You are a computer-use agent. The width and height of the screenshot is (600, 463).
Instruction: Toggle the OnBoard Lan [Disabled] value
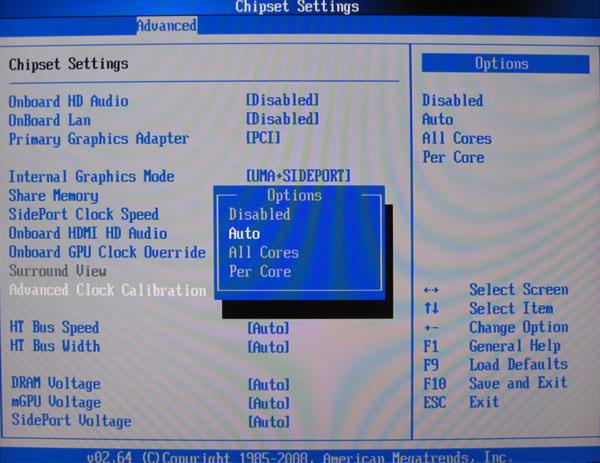283,119
